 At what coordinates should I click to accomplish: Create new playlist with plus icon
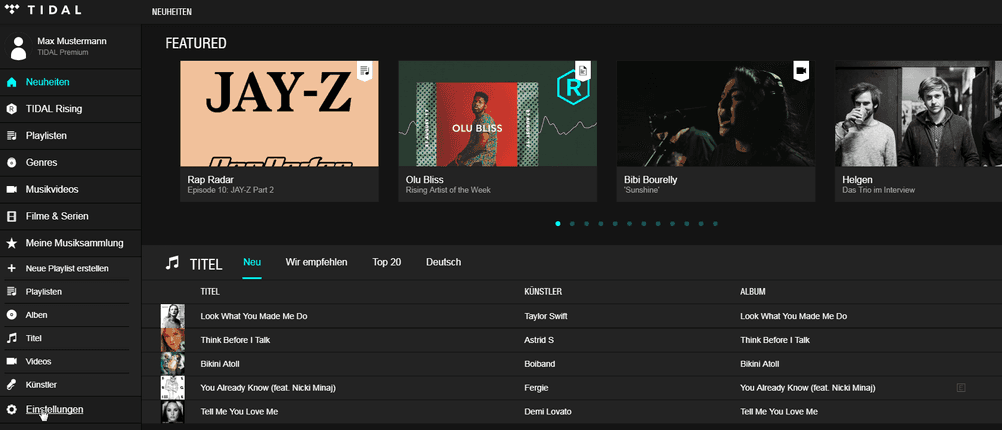(12, 268)
